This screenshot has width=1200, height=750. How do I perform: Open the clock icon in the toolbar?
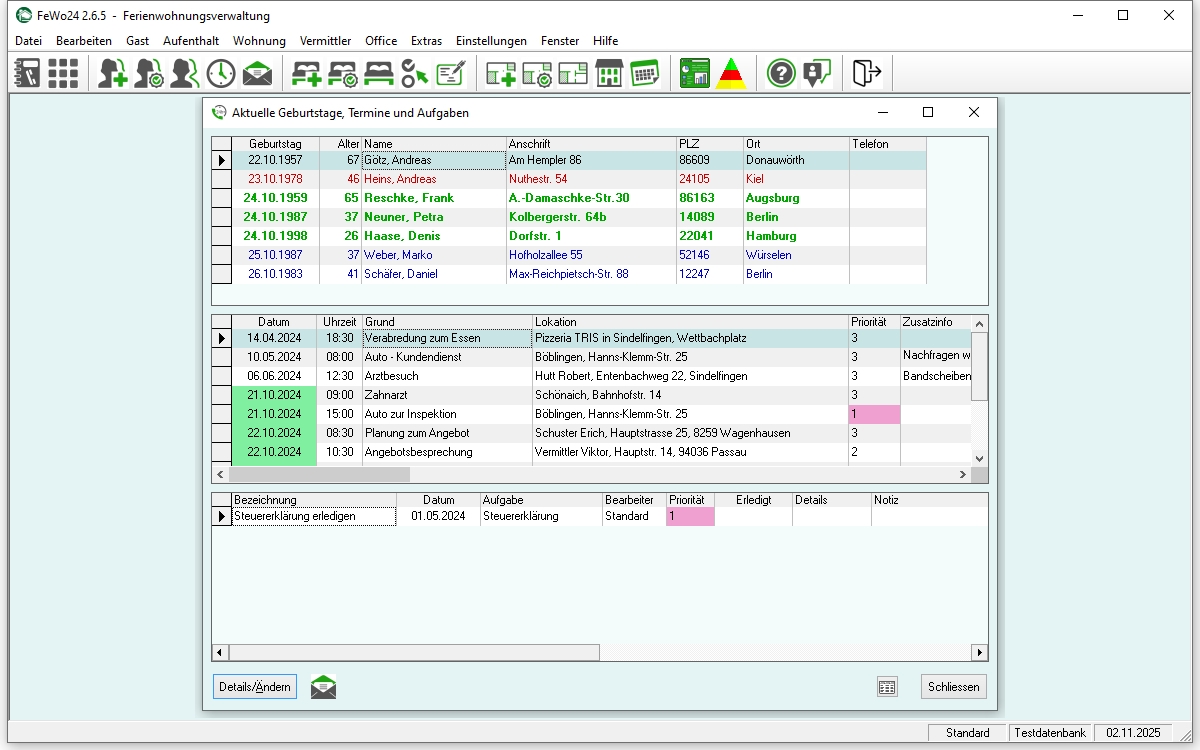(x=221, y=73)
